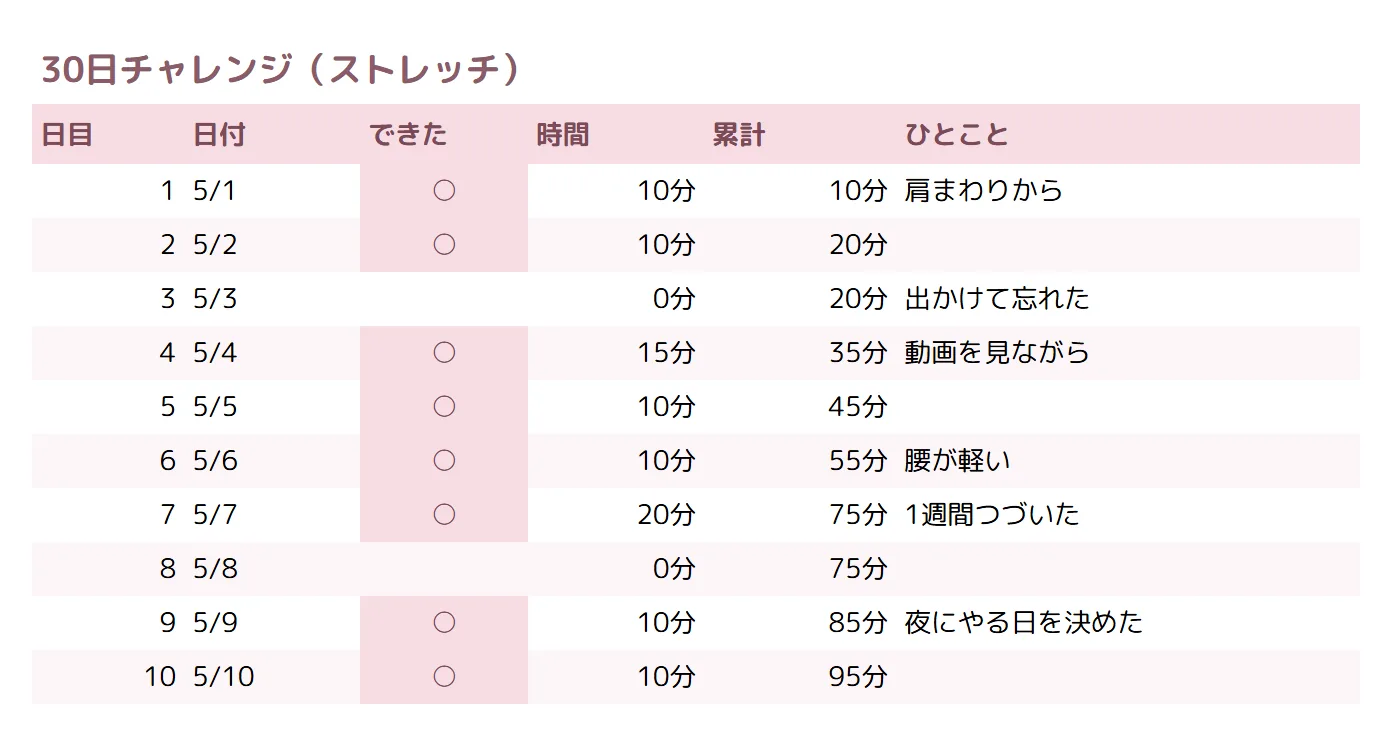
Task: Click the 日目 column header
Action: click(67, 134)
